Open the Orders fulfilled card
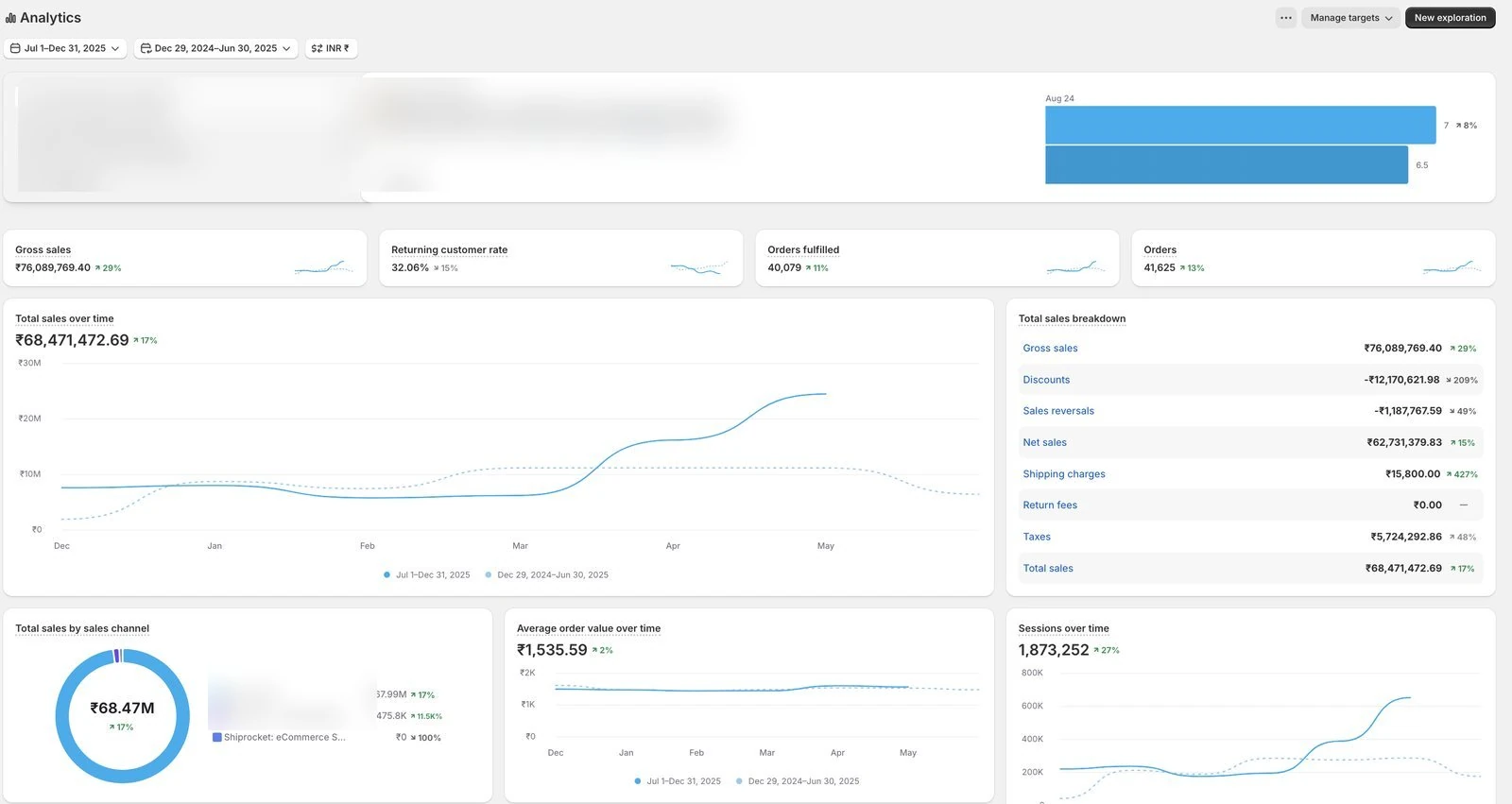The height and width of the screenshot is (804, 1512). point(936,258)
